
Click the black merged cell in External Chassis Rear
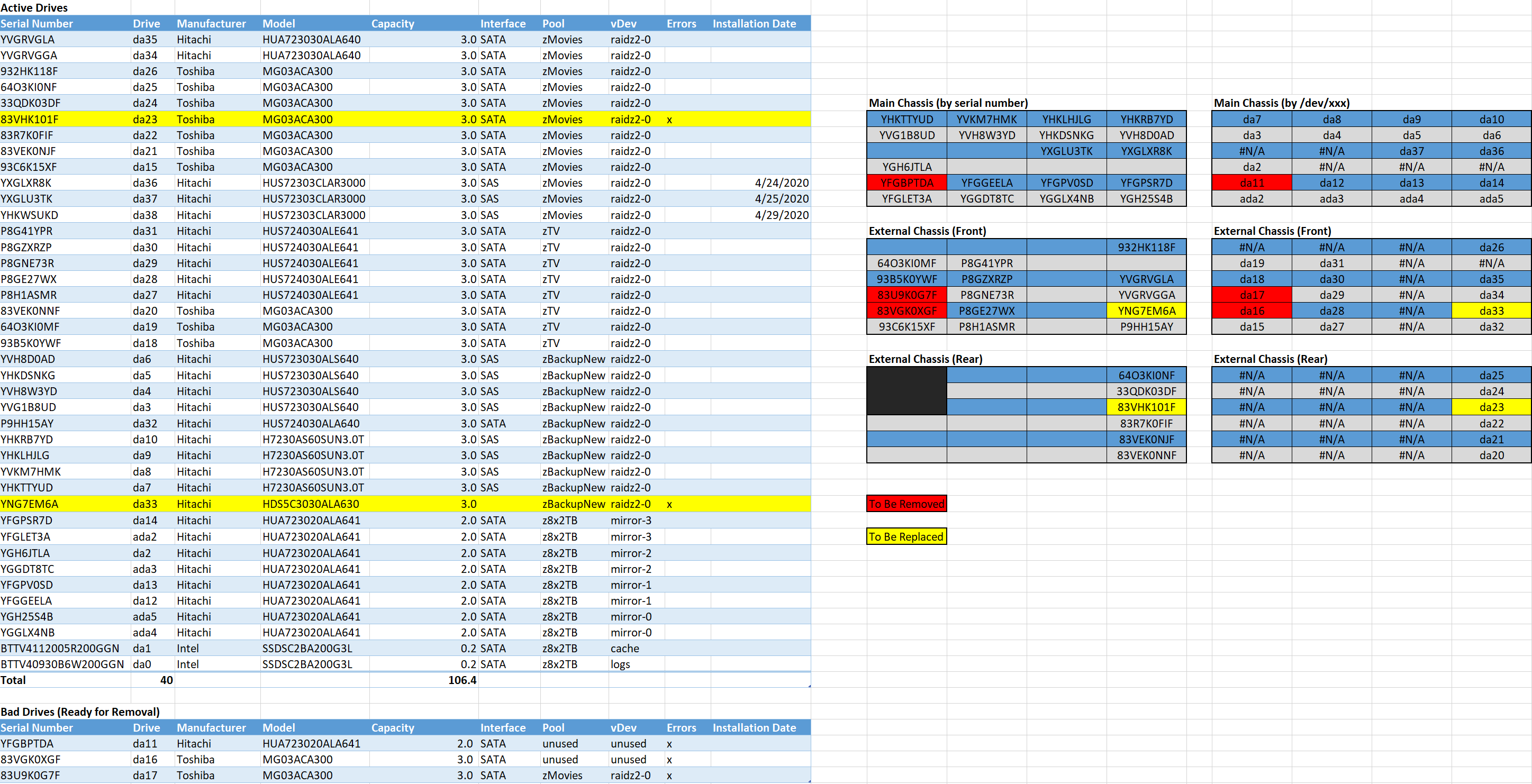pos(907,391)
